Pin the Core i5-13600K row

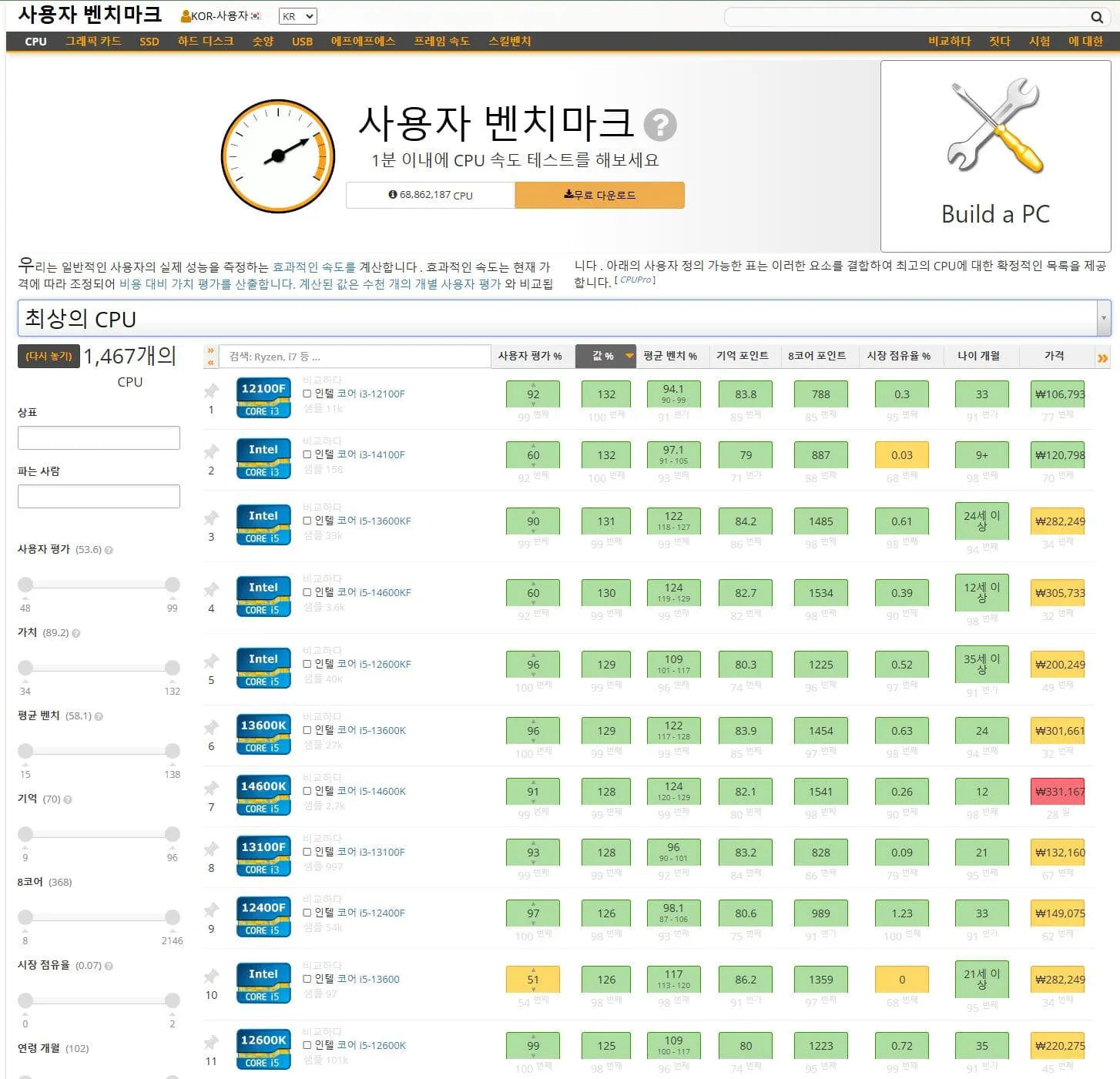(x=211, y=728)
